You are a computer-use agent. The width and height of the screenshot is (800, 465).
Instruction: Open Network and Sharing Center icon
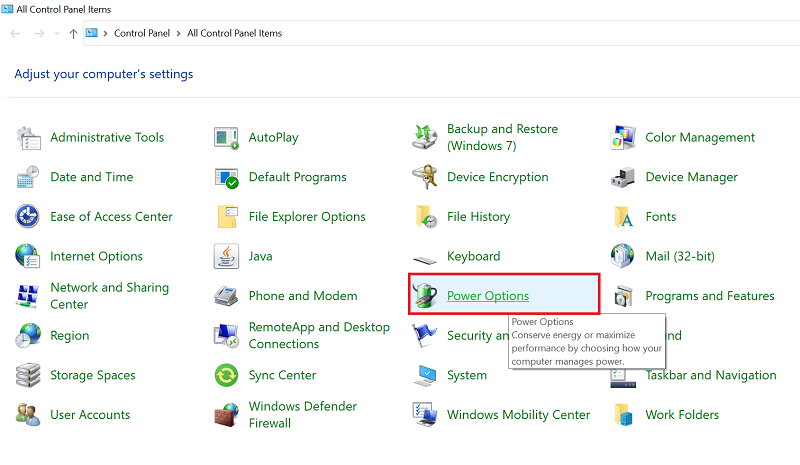[28, 296]
